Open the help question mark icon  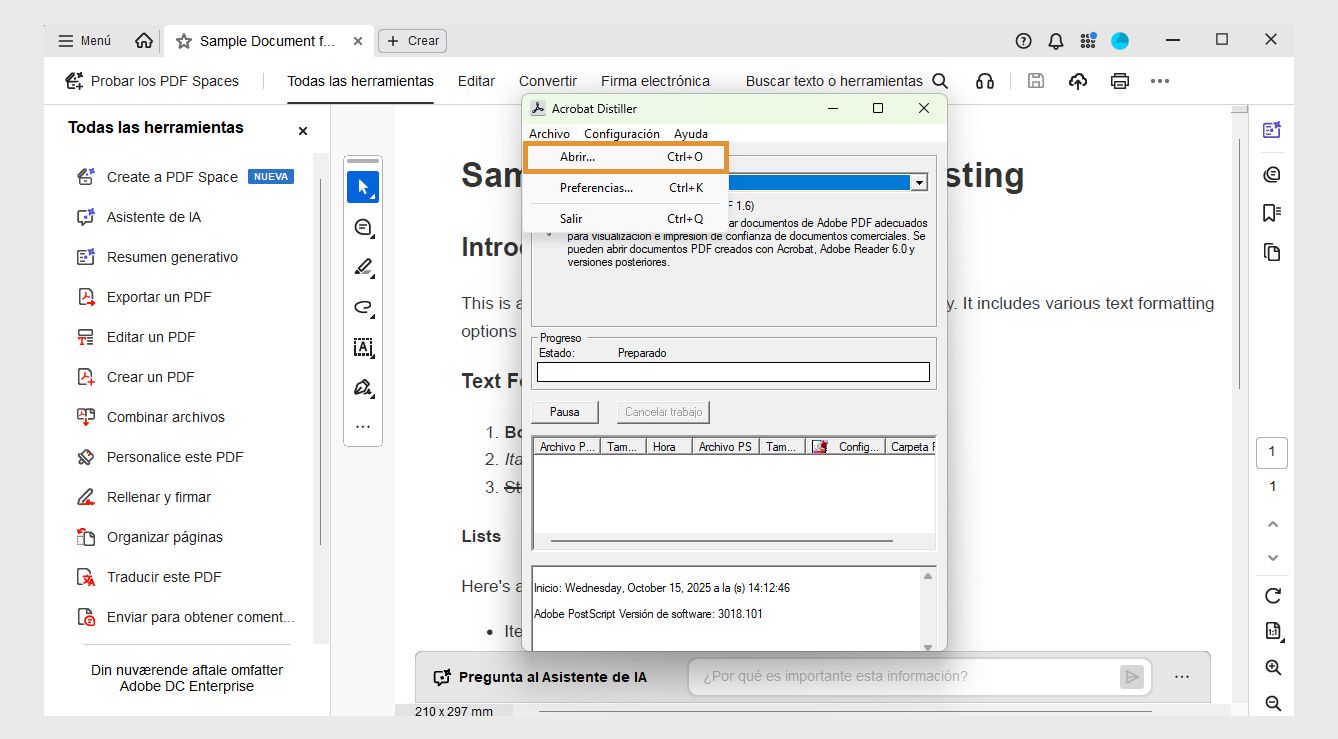[1023, 41]
